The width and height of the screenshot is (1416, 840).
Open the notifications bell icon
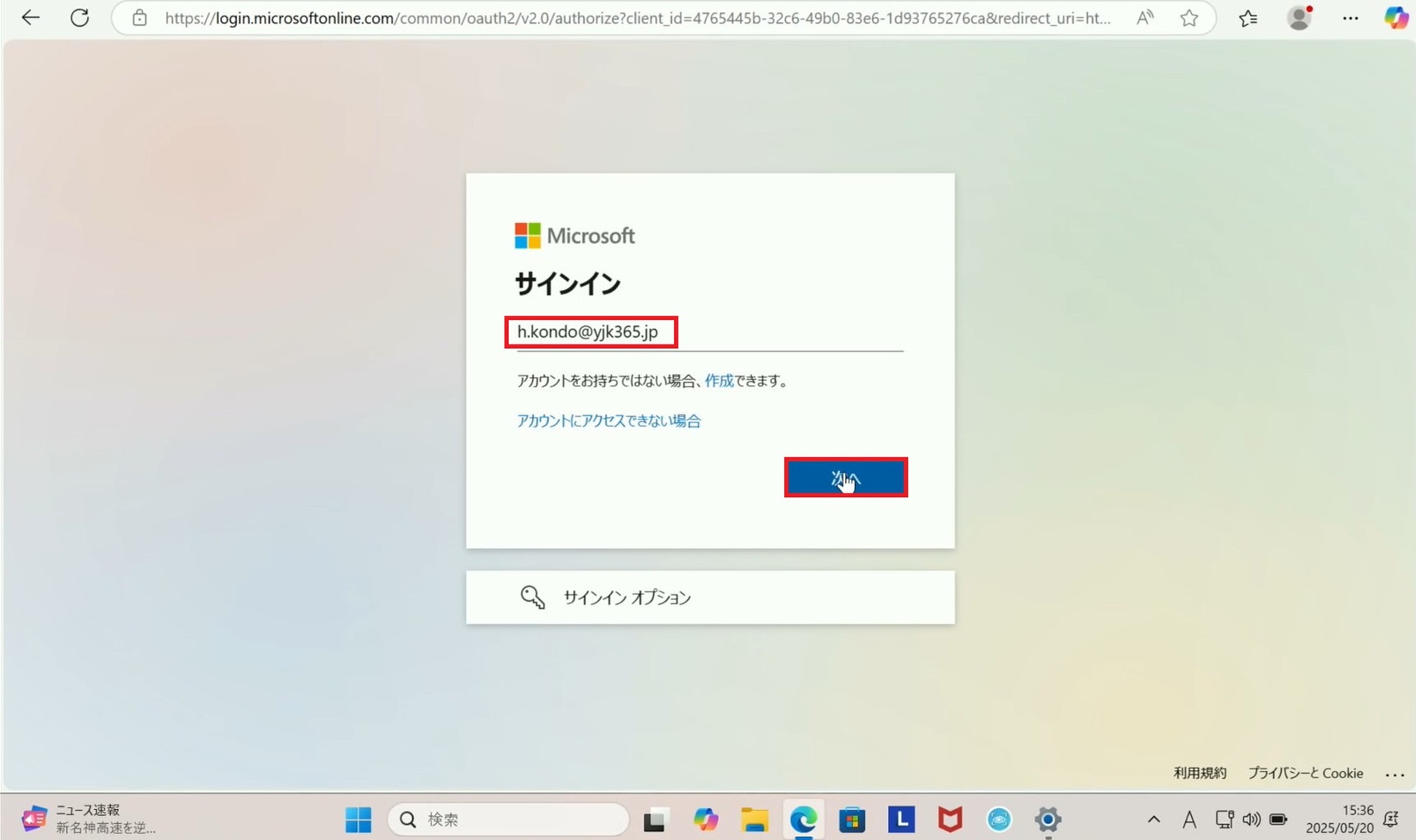click(x=1391, y=819)
